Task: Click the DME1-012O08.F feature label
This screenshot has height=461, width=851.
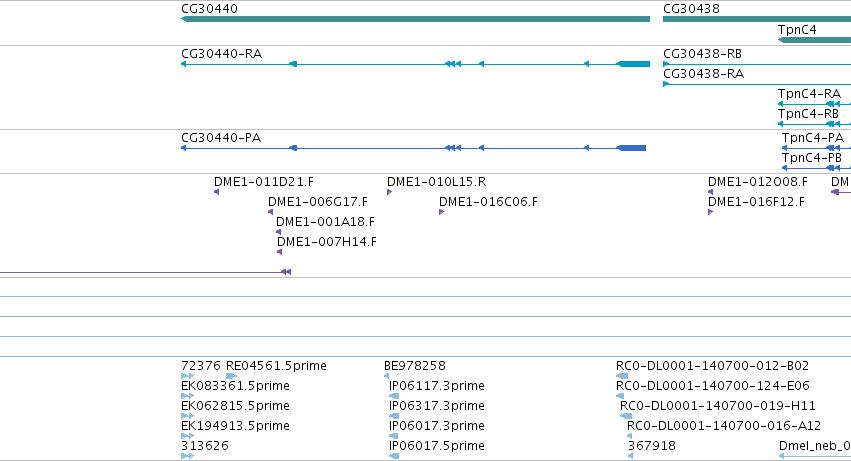Action: (758, 182)
